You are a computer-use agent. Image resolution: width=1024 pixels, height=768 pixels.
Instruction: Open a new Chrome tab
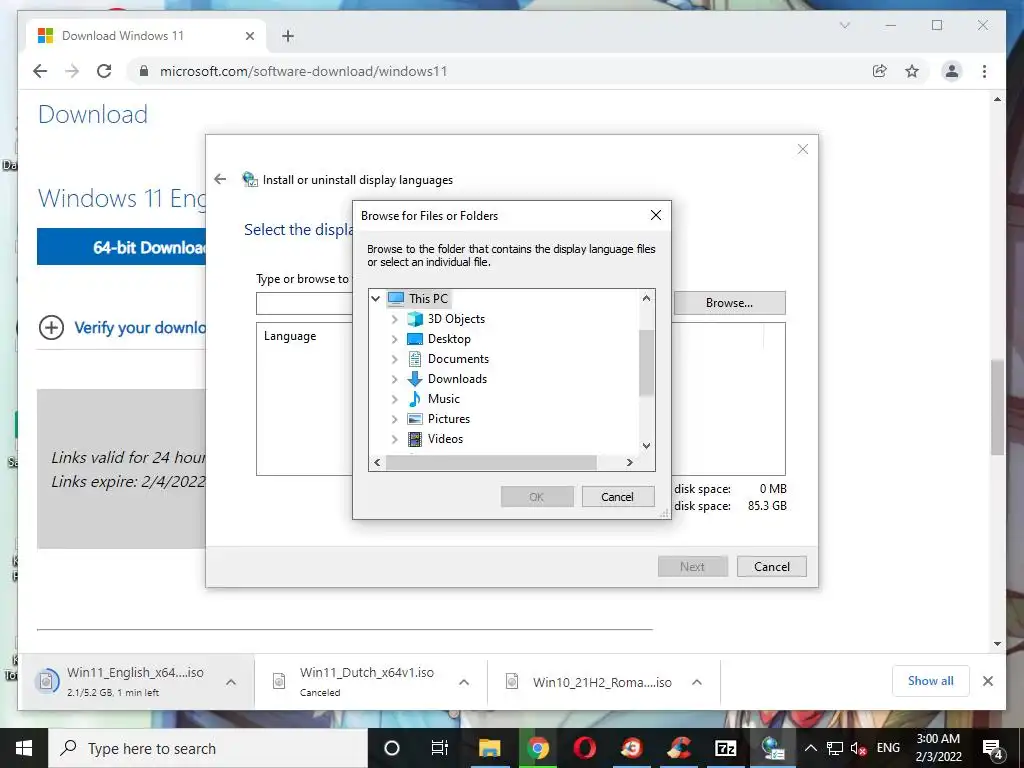[x=287, y=36]
